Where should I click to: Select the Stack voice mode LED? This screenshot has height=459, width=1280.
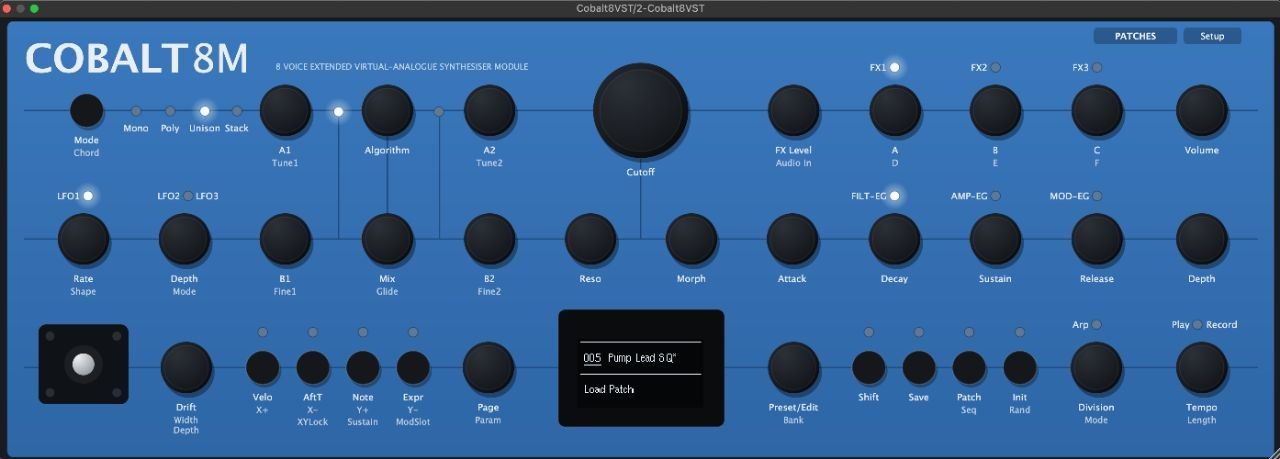pyautogui.click(x=237, y=111)
